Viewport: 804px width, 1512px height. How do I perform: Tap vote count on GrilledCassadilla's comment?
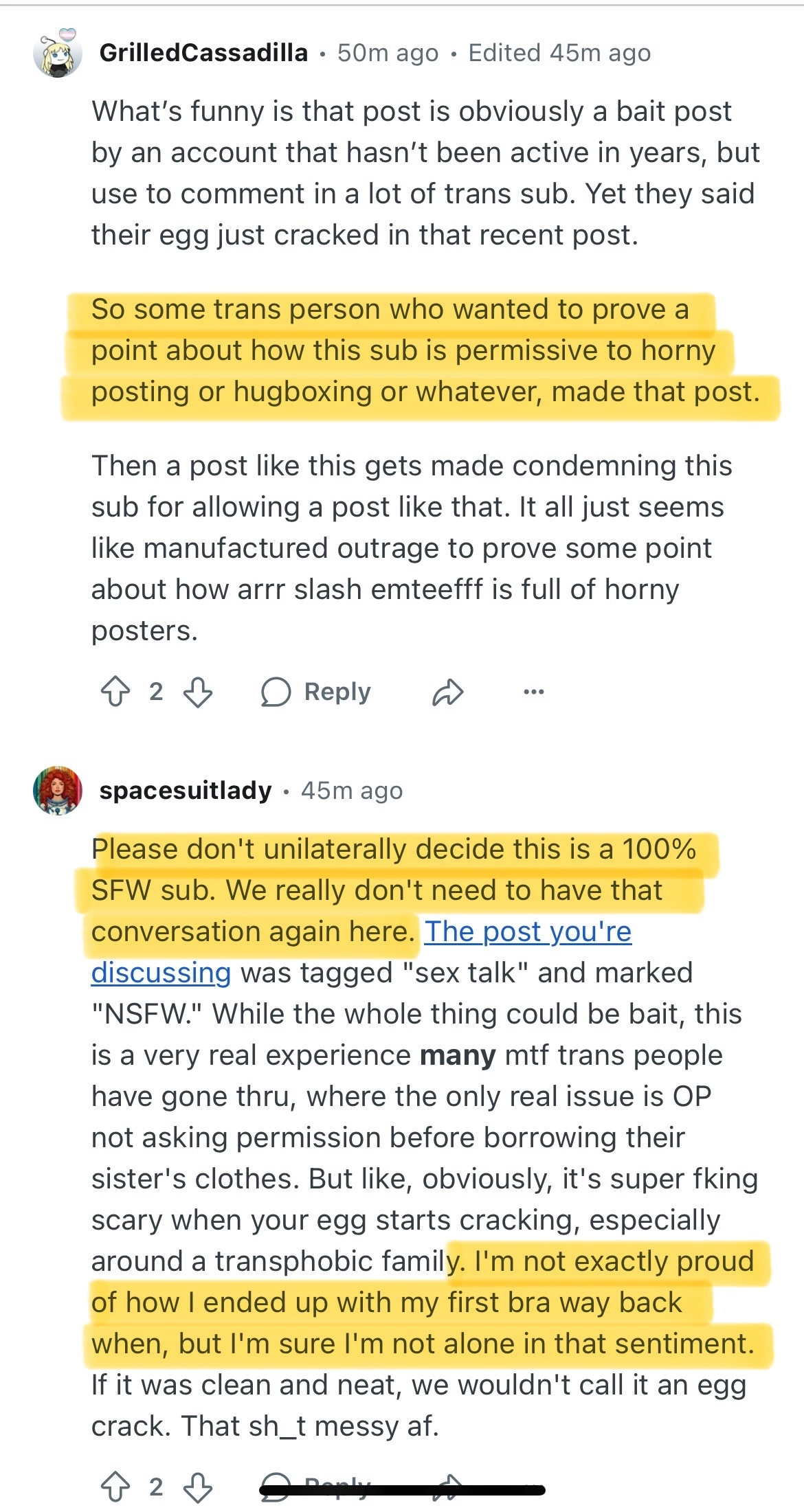click(156, 692)
